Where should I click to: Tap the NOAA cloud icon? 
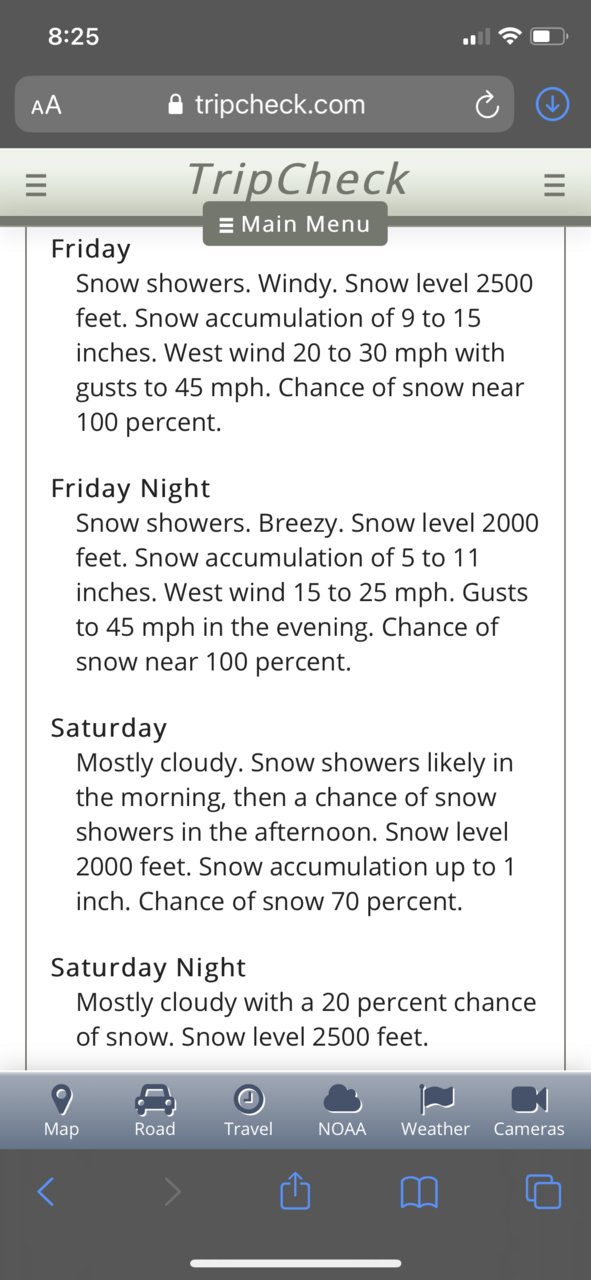(342, 1100)
